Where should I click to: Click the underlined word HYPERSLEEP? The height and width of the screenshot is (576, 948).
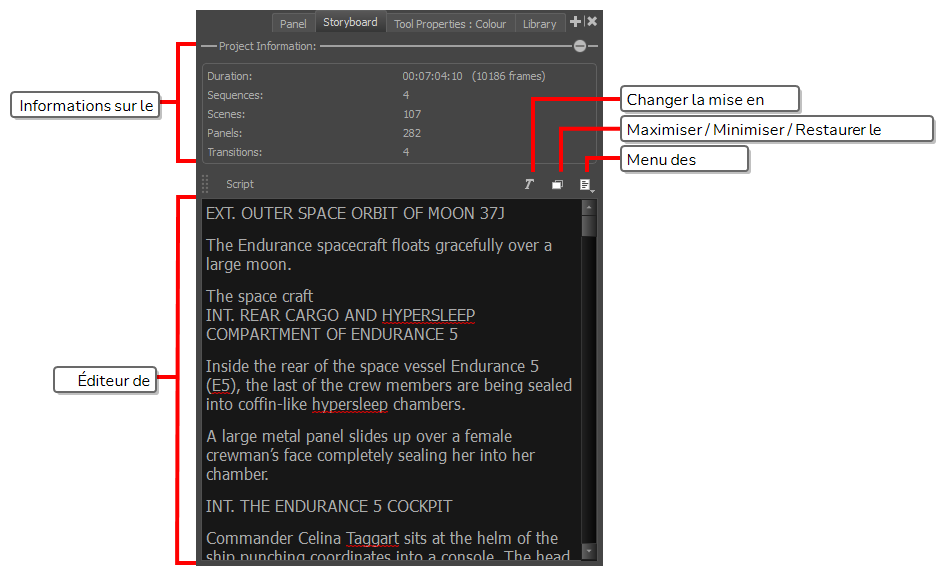pyautogui.click(x=427, y=315)
